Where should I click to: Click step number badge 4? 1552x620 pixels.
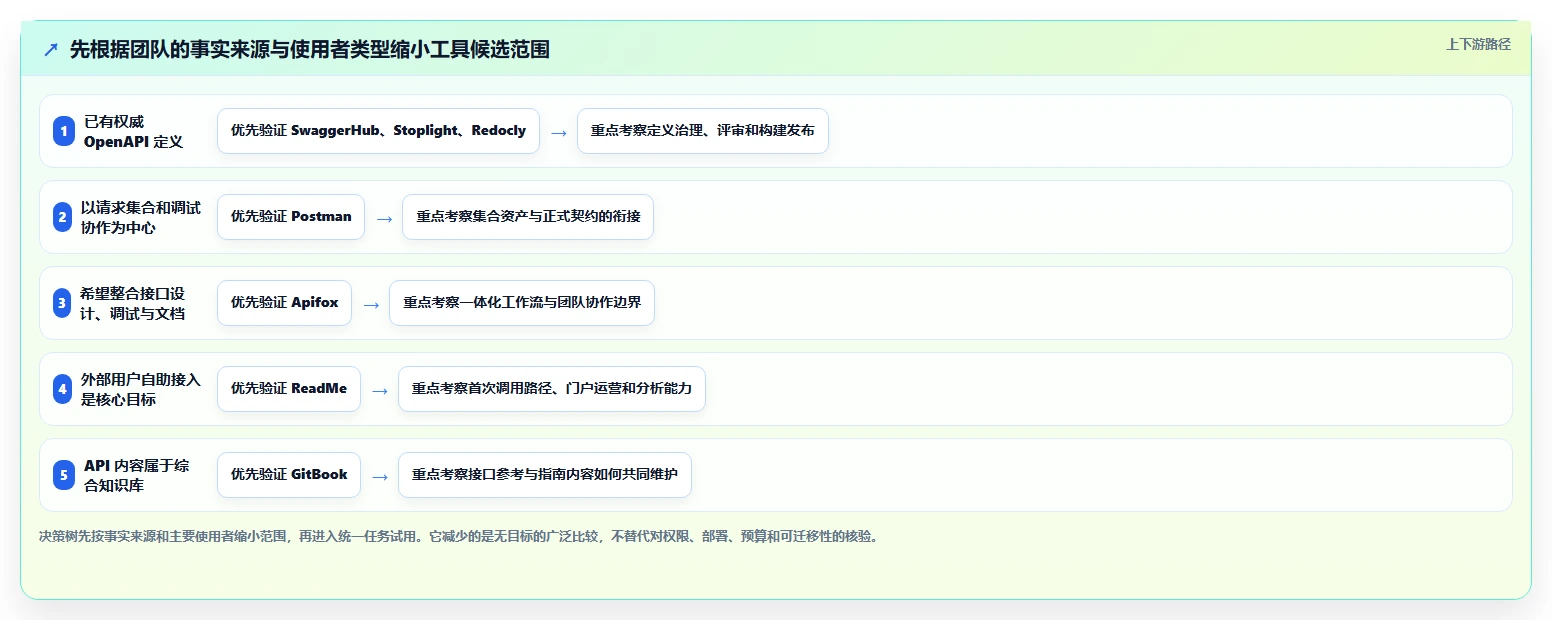pyautogui.click(x=63, y=389)
